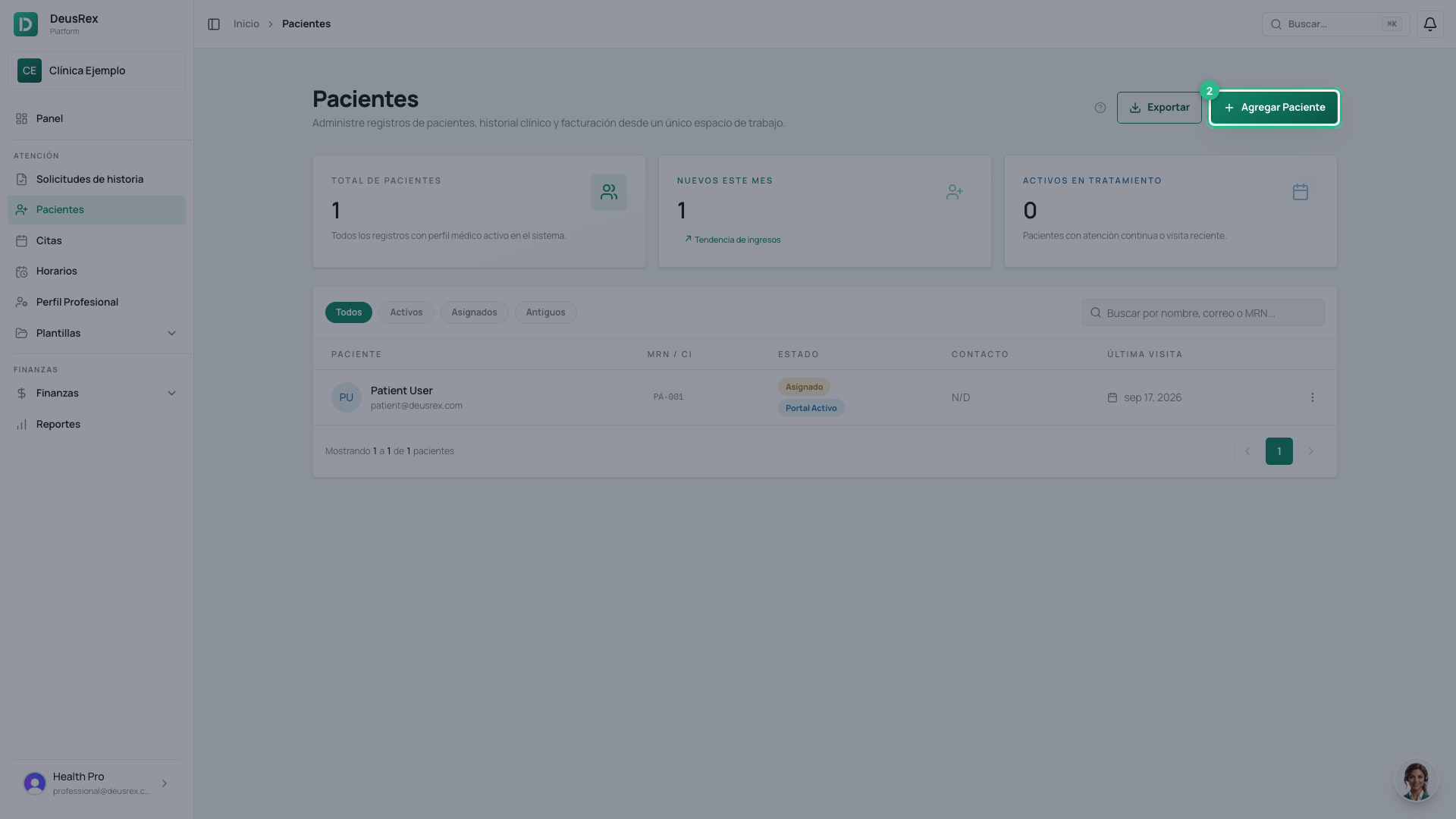Select the Todos filter tab
This screenshot has width=1456, height=819.
click(x=349, y=312)
